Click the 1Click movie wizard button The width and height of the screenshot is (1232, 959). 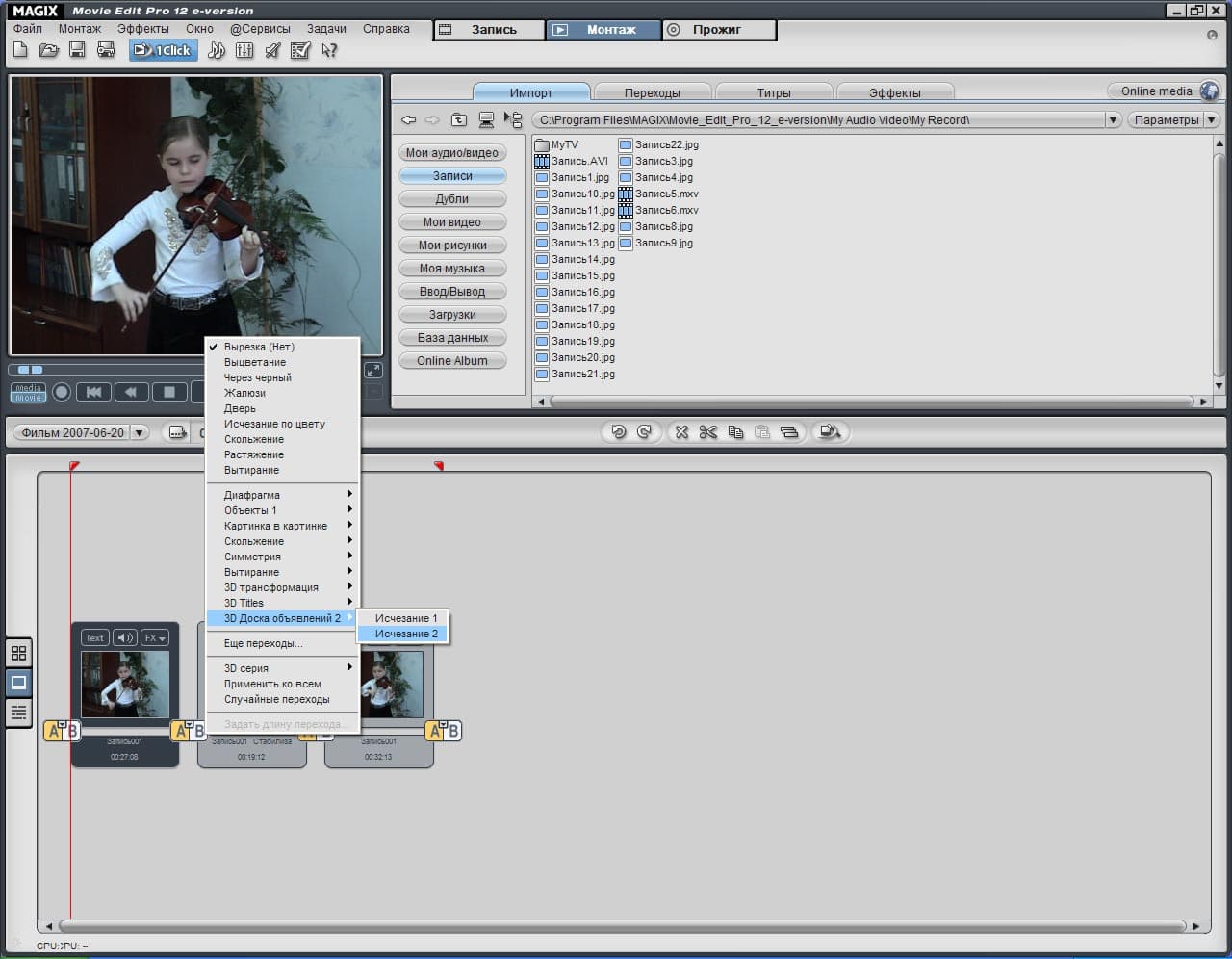point(163,50)
